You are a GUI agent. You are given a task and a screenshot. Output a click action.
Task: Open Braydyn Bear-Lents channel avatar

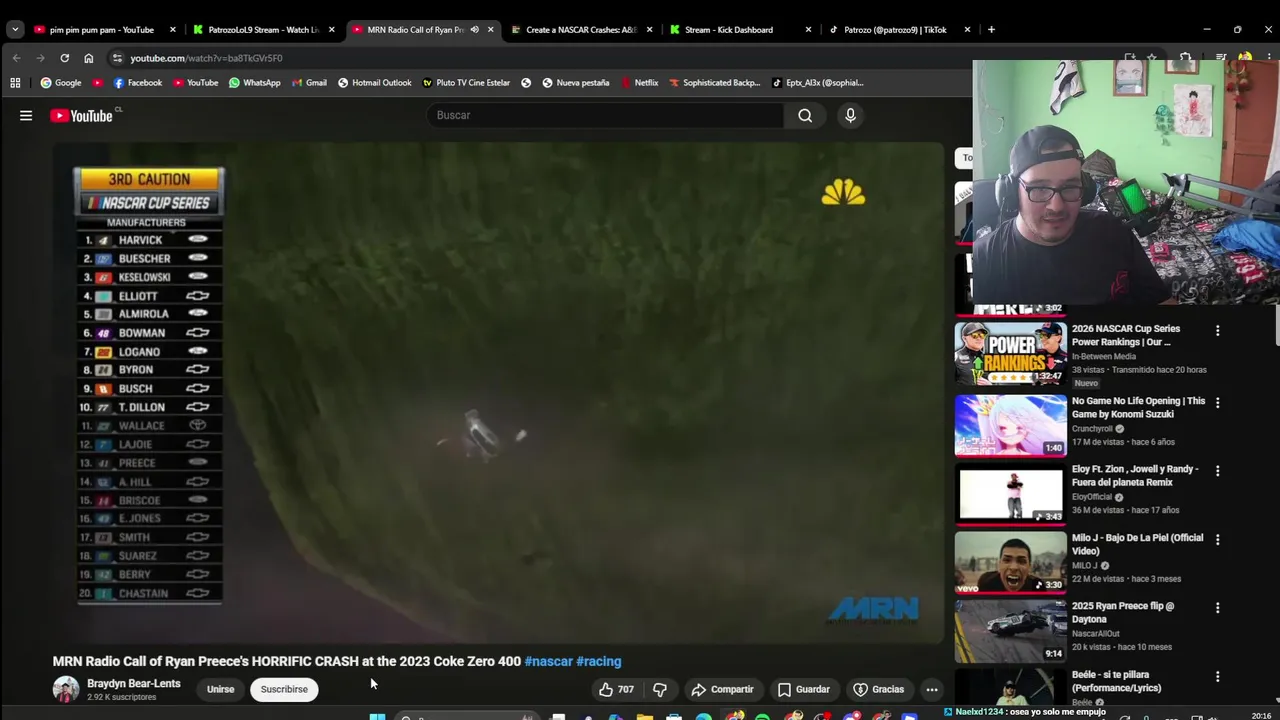tap(66, 689)
